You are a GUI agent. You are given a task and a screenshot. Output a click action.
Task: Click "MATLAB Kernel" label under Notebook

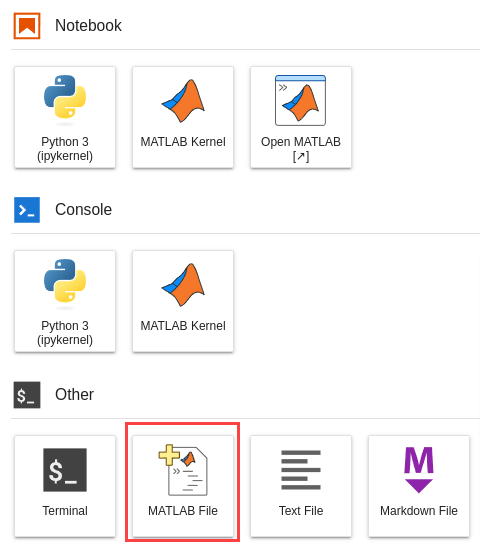coord(183,142)
